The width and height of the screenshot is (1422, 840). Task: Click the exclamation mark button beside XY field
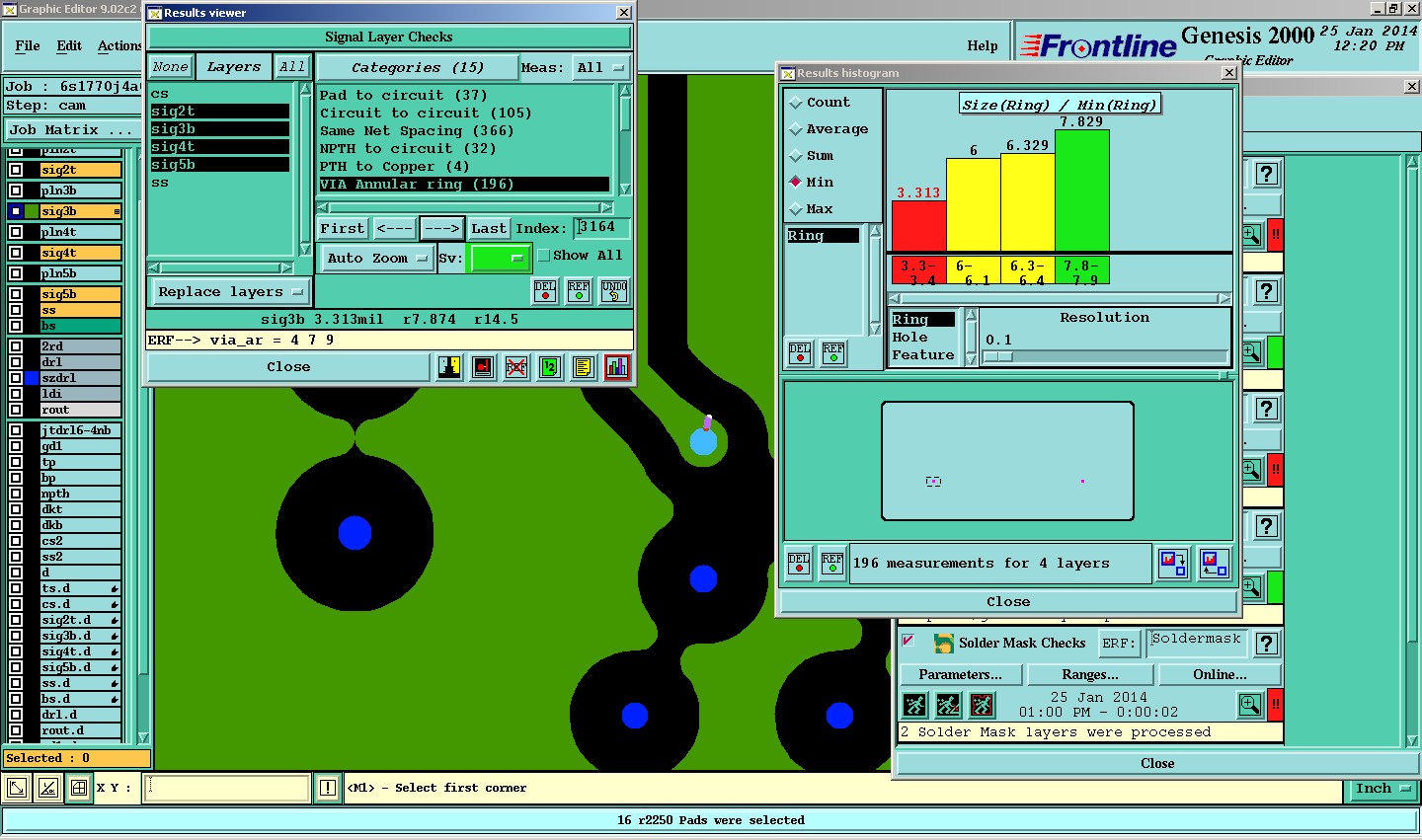328,788
